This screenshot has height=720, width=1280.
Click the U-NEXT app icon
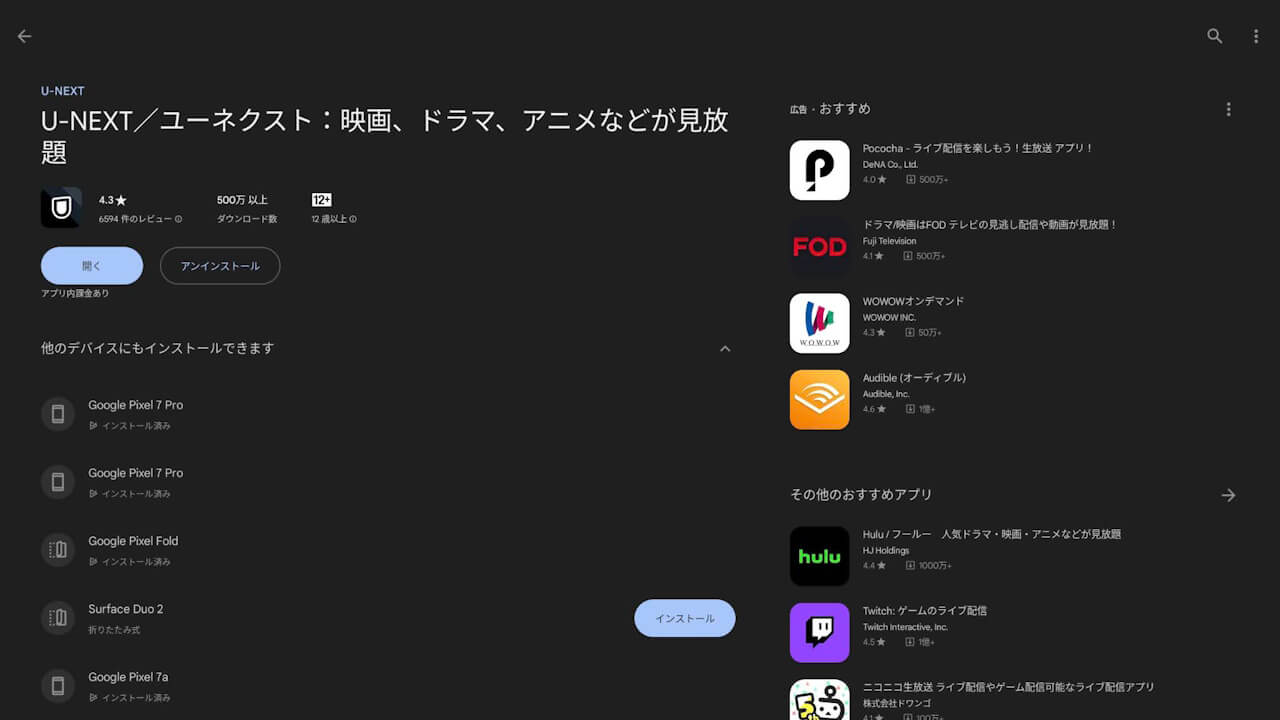(61, 207)
